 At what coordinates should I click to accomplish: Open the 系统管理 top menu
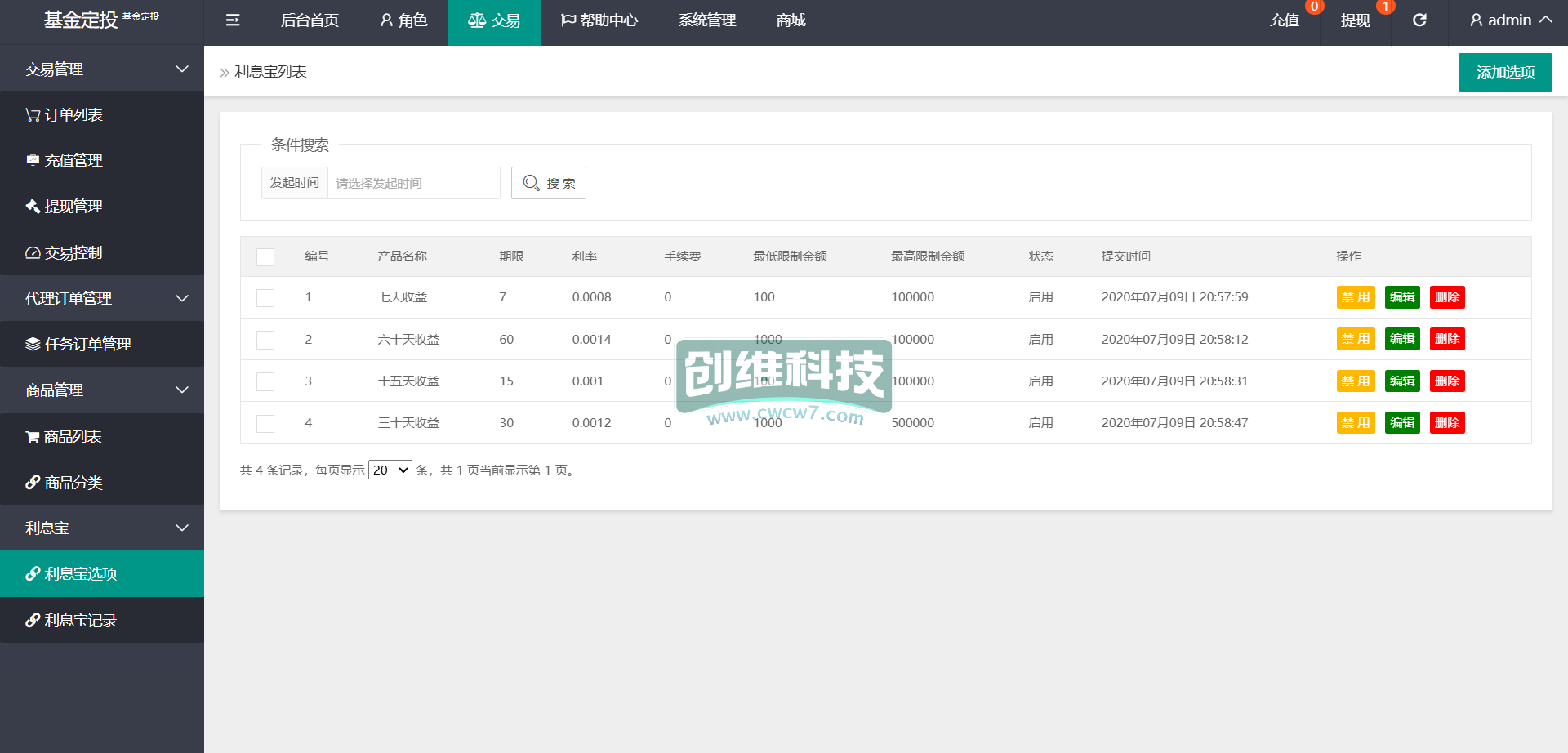[707, 20]
